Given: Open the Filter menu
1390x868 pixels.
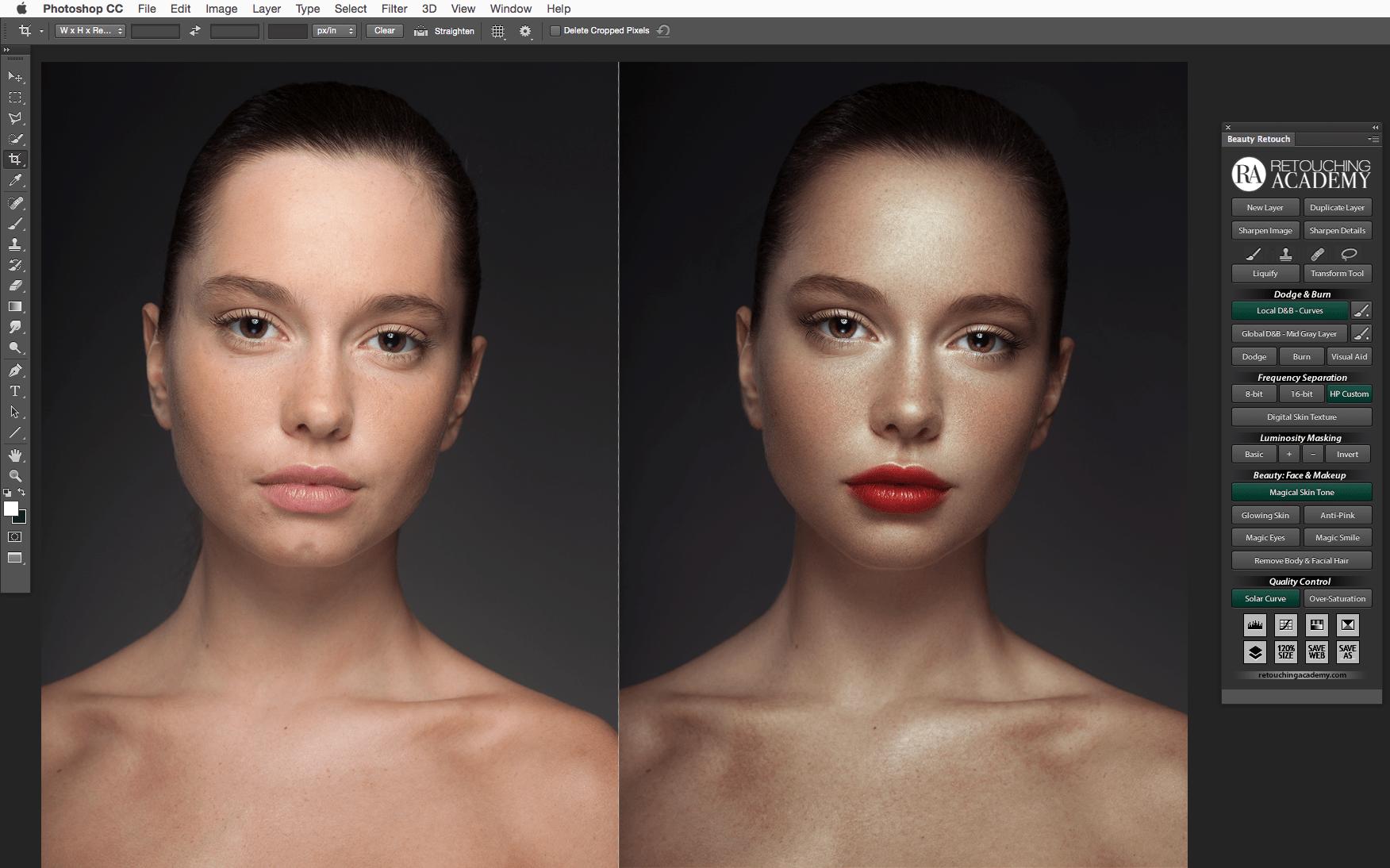Looking at the screenshot, I should pos(394,9).
